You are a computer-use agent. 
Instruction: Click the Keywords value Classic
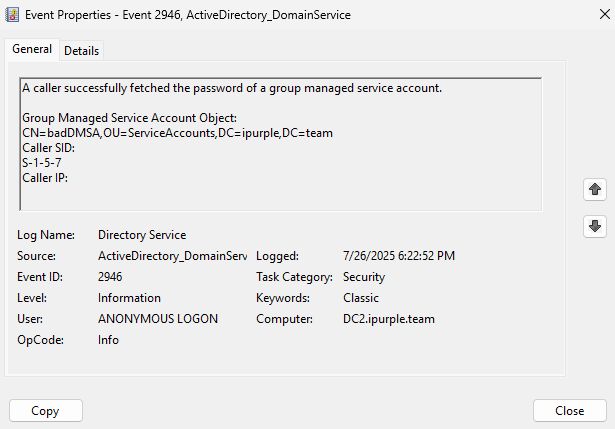coord(361,298)
